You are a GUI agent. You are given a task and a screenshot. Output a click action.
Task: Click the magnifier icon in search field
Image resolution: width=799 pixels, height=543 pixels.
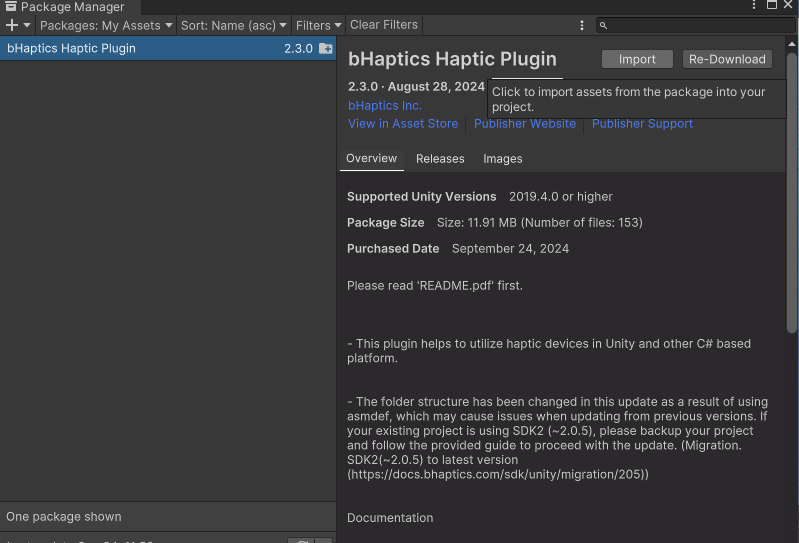pos(603,25)
